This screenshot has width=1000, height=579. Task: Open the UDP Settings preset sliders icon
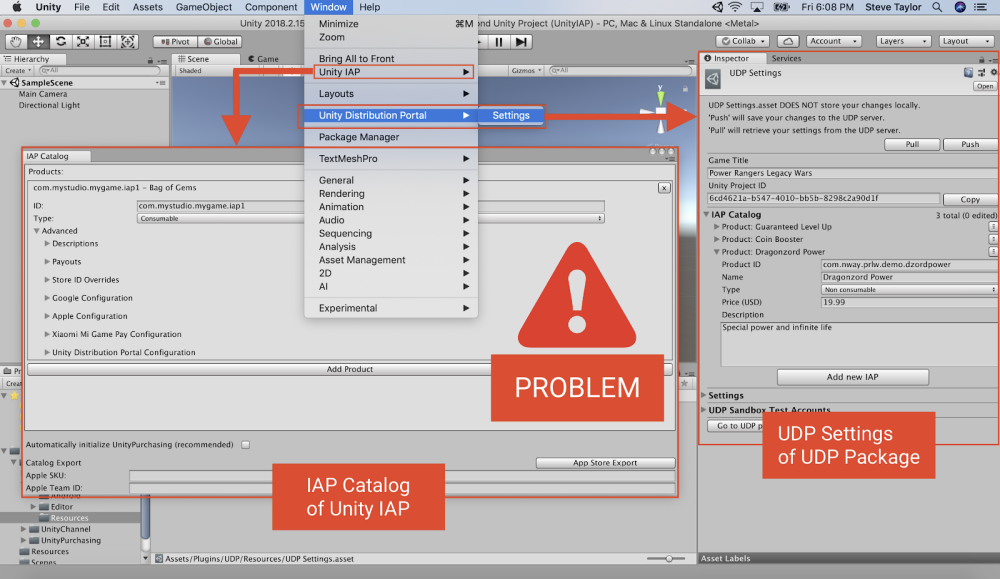tap(982, 73)
